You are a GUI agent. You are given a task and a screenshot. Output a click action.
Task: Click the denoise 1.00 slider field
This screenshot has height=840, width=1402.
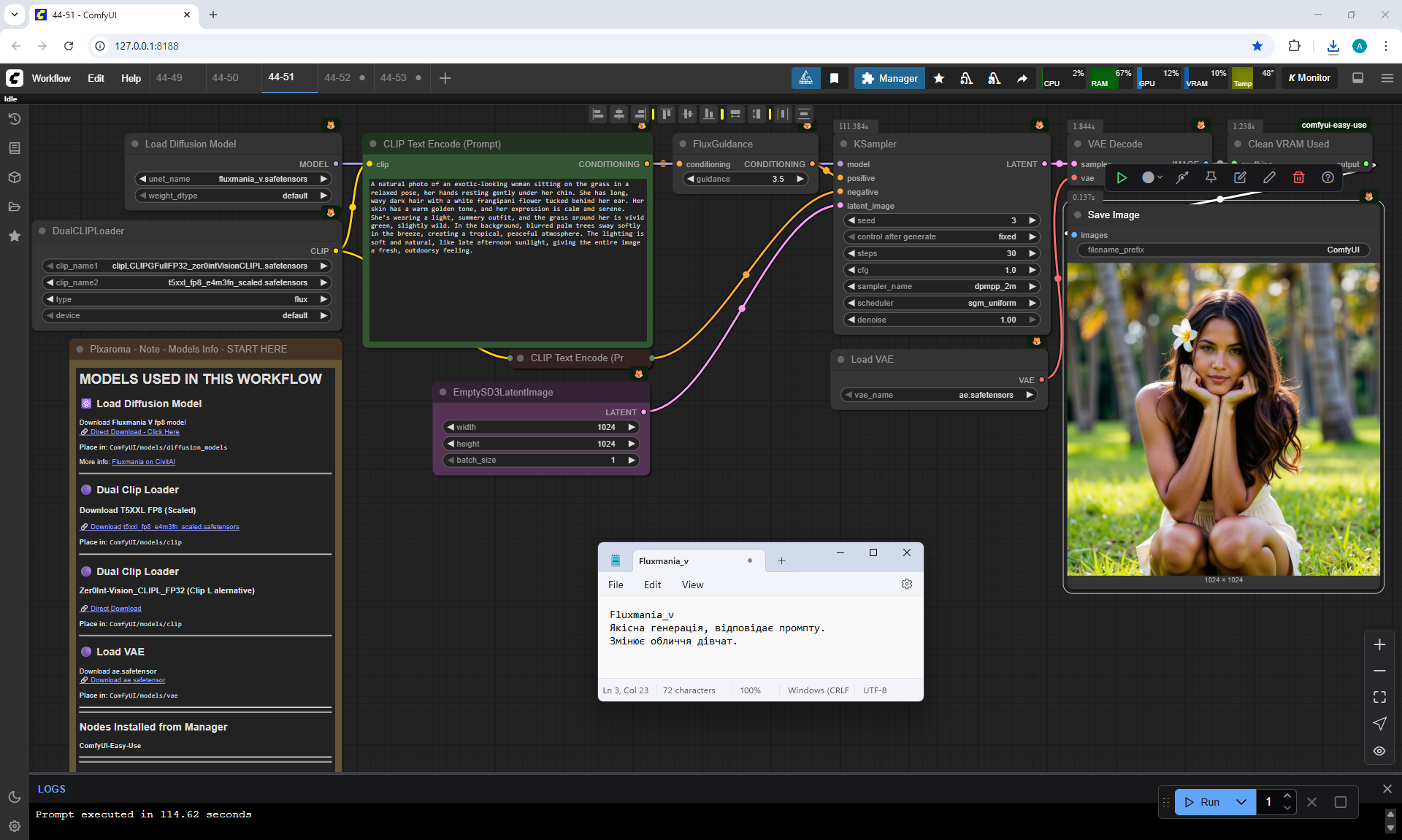(x=942, y=320)
